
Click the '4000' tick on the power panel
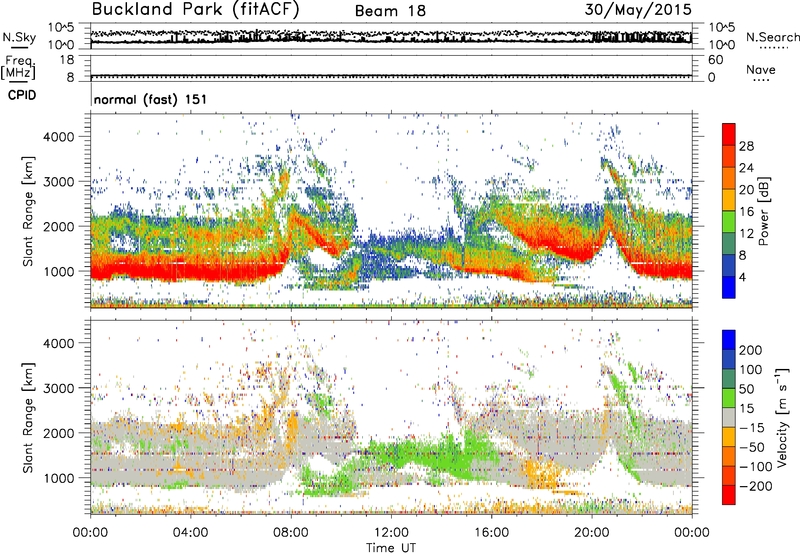pyautogui.click(x=58, y=137)
